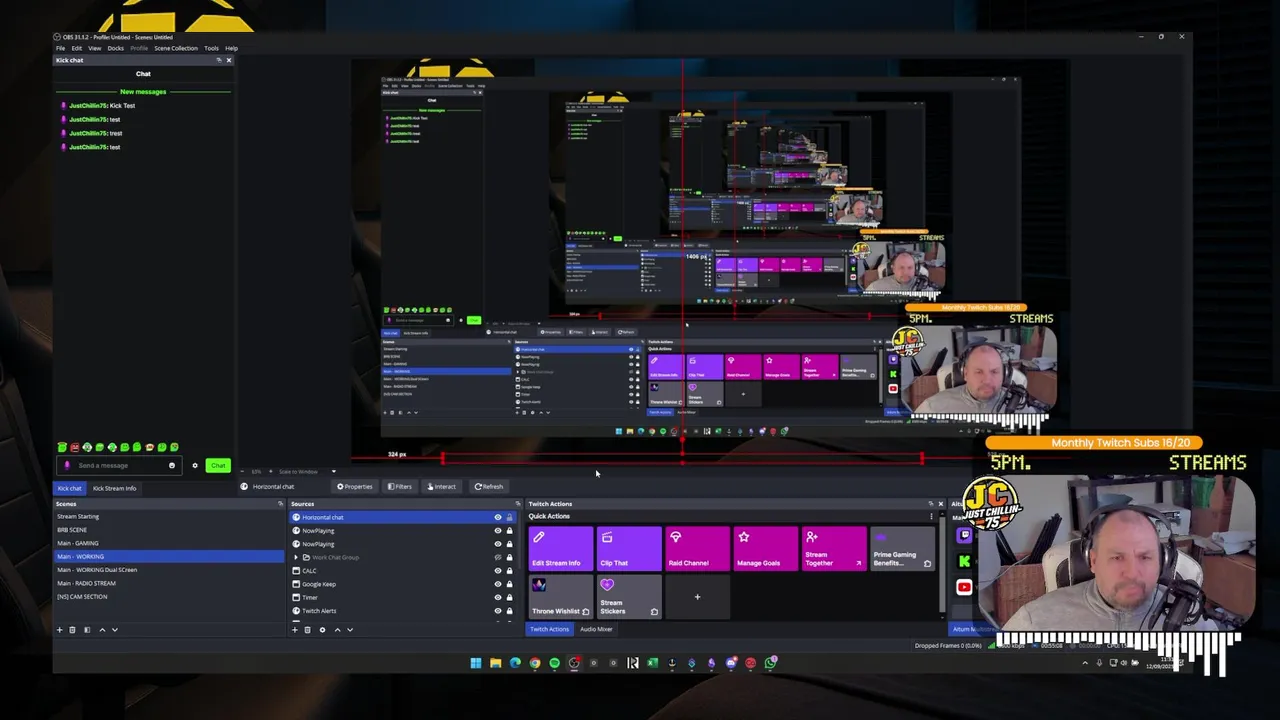Click the green Chat send button

click(x=218, y=465)
